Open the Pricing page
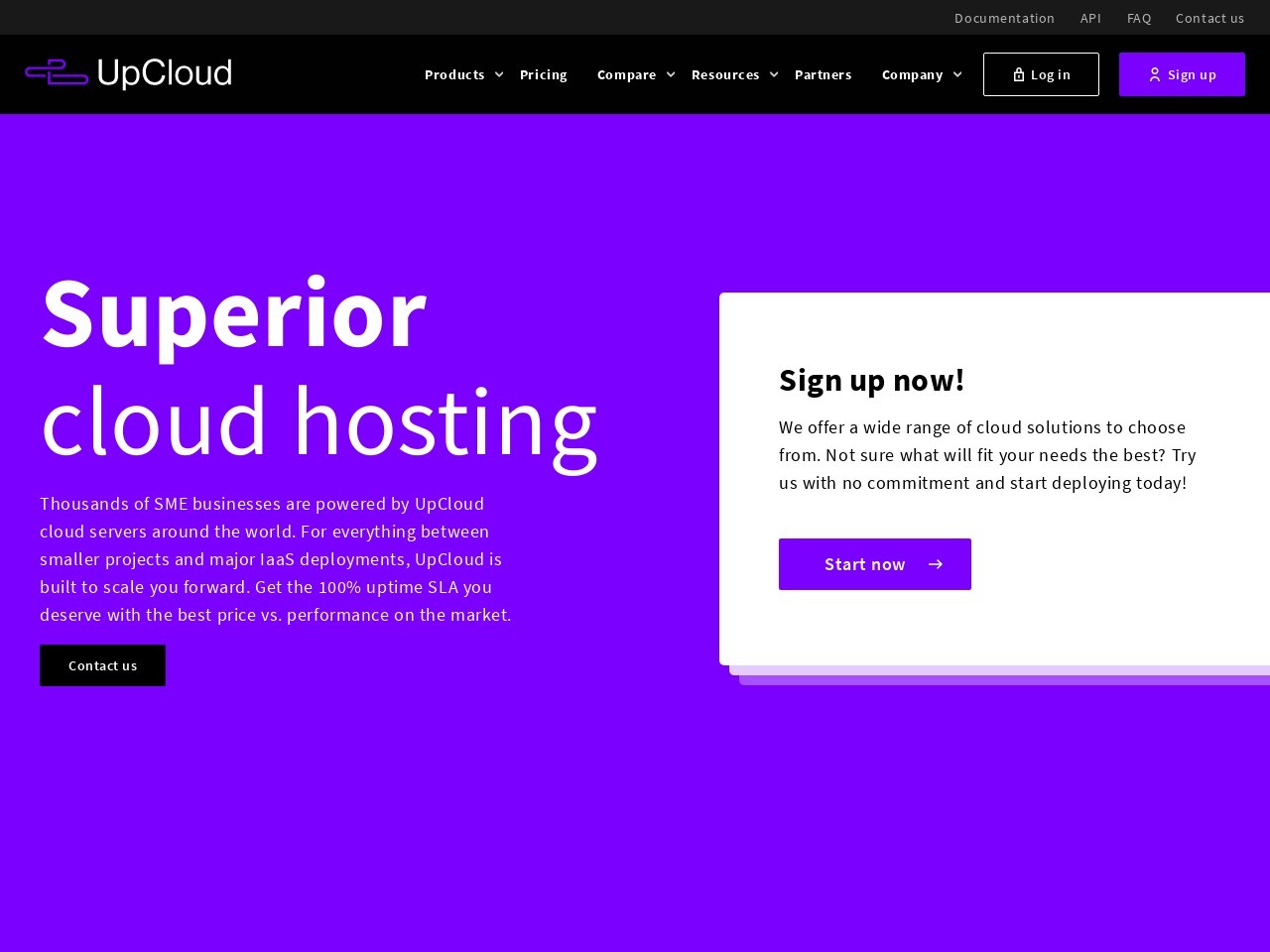 (543, 74)
